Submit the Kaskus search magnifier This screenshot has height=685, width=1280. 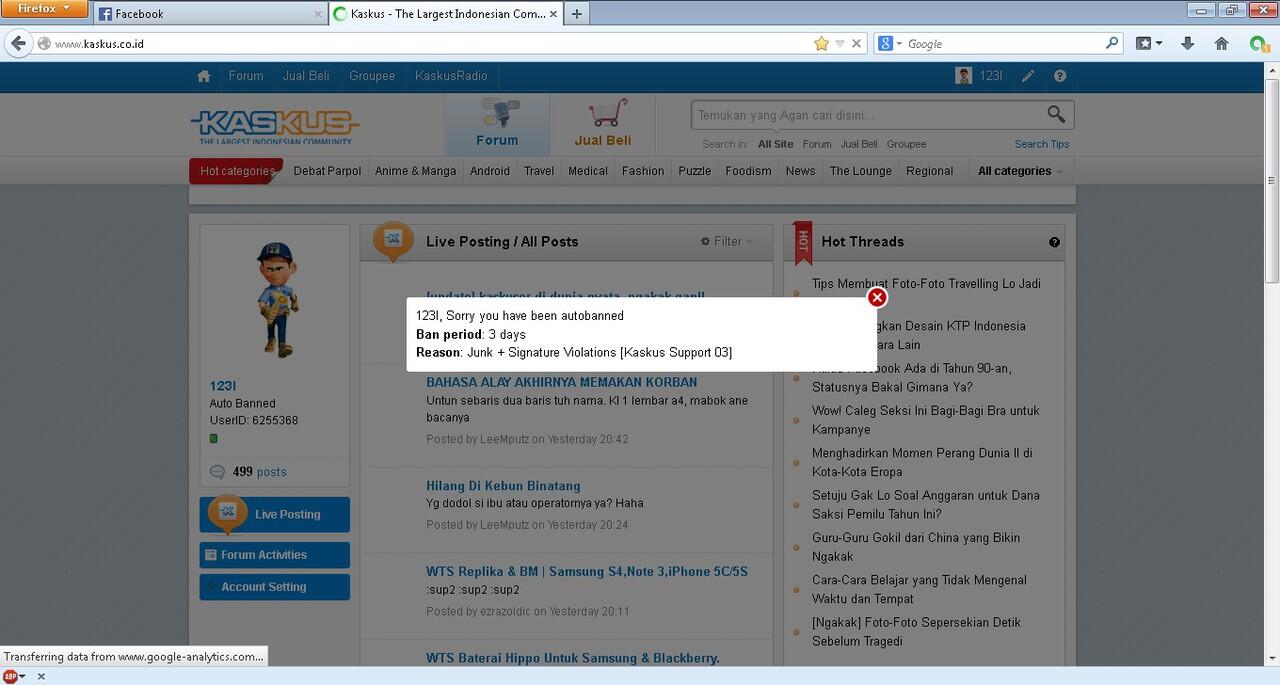click(1056, 115)
